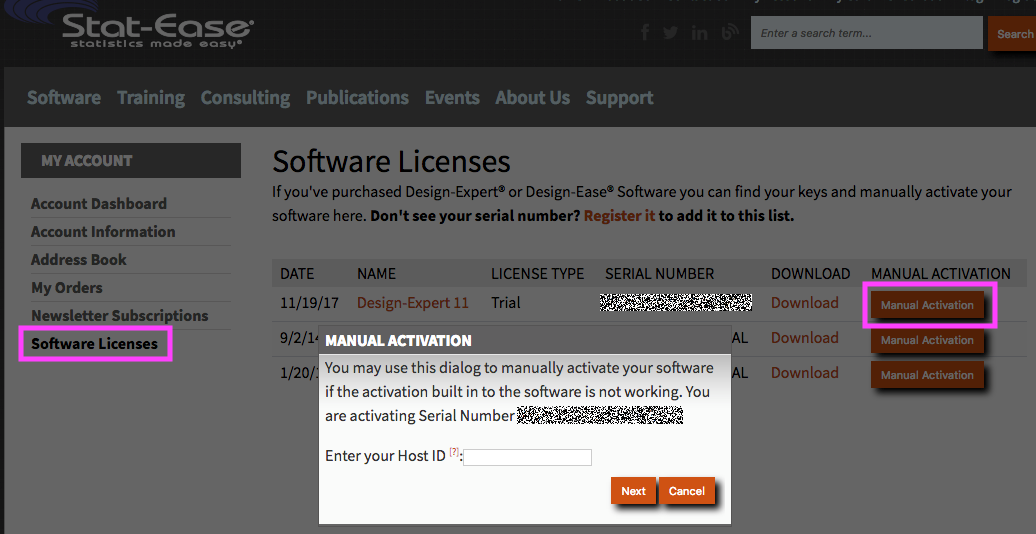Screen dimensions: 1036x534
Task: Download the 11/19/17 trial license
Action: click(x=805, y=303)
